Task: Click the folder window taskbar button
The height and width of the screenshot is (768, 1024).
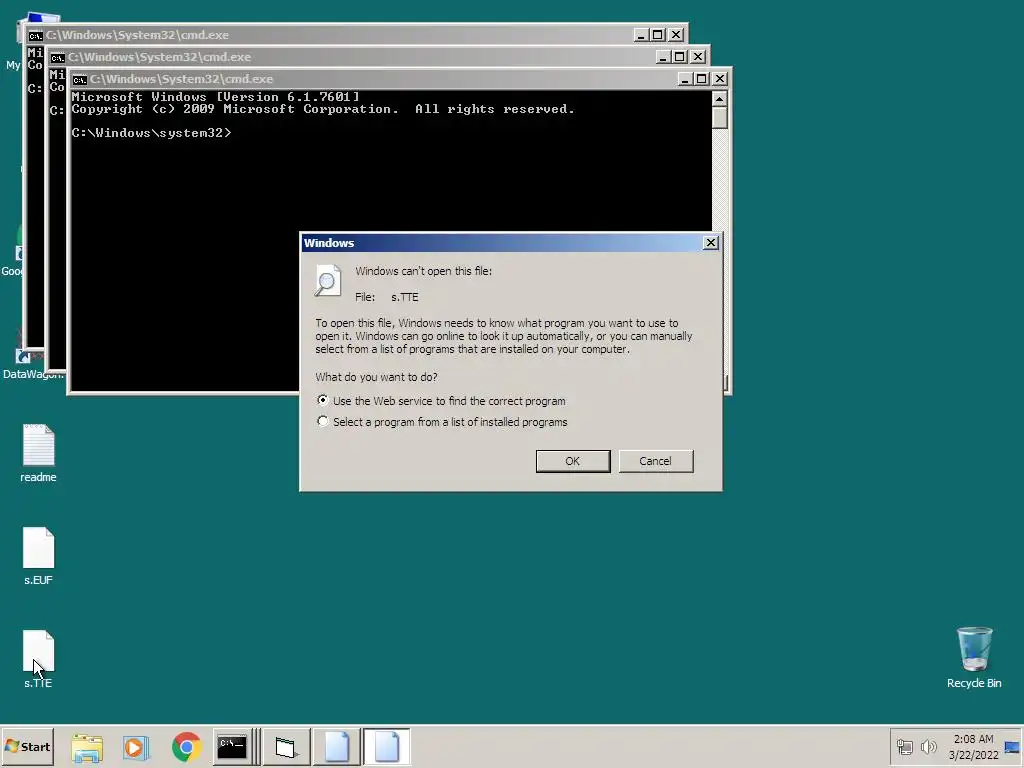Action: click(286, 746)
